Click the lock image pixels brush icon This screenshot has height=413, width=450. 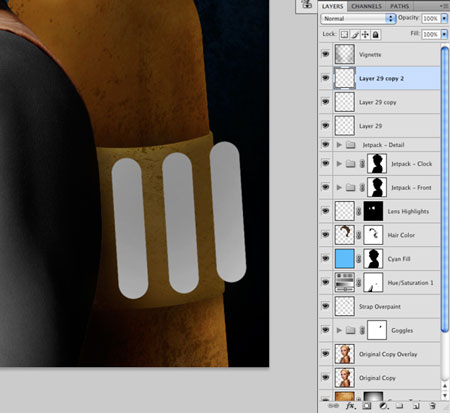point(355,35)
